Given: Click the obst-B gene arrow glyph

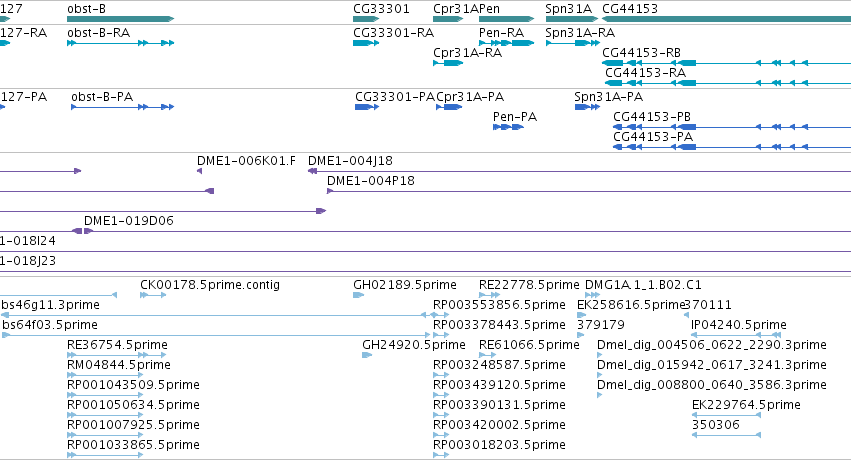Looking at the screenshot, I should pyautogui.click(x=120, y=20).
